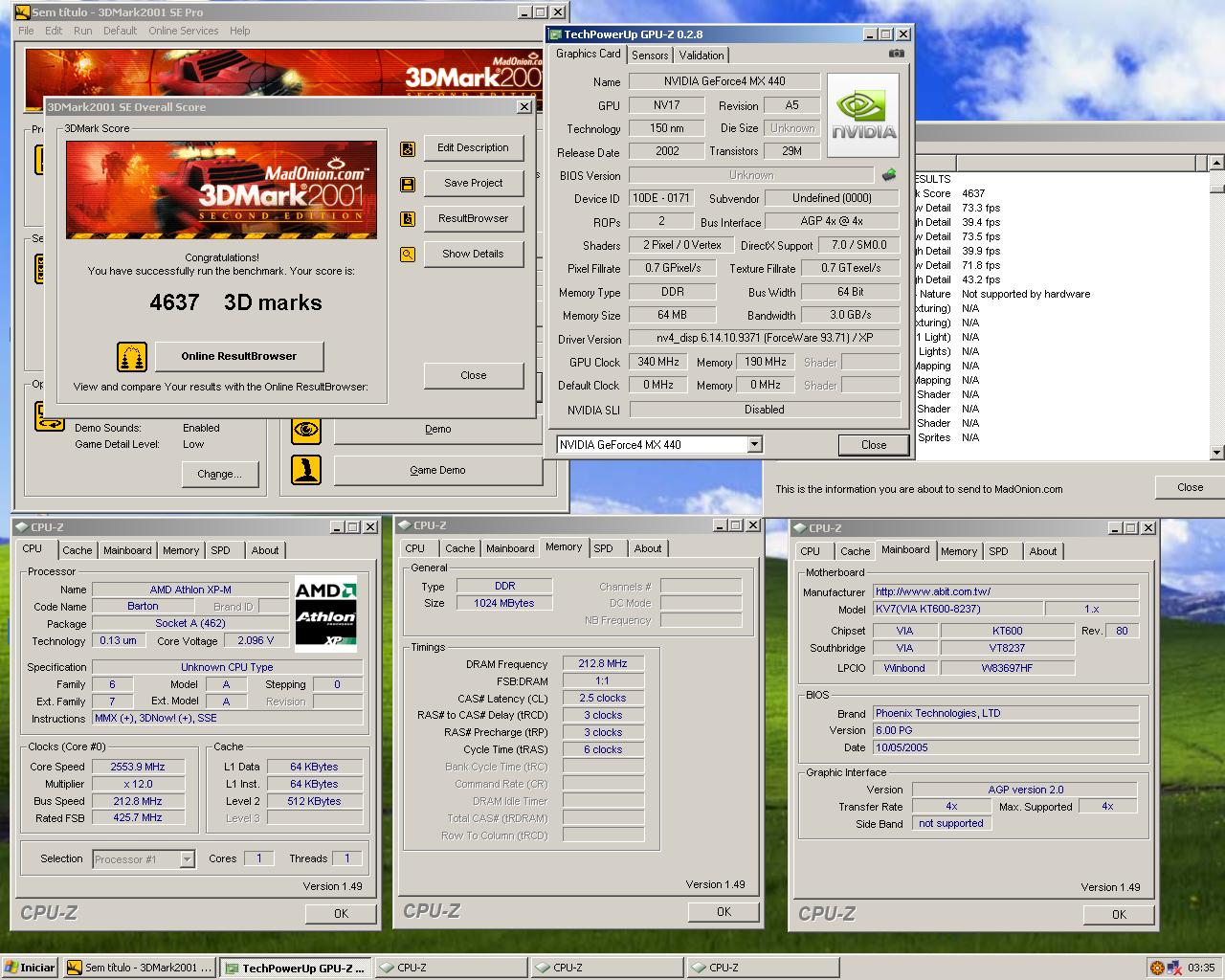Click the ResultBrowser button
1225x980 pixels.
tap(473, 218)
